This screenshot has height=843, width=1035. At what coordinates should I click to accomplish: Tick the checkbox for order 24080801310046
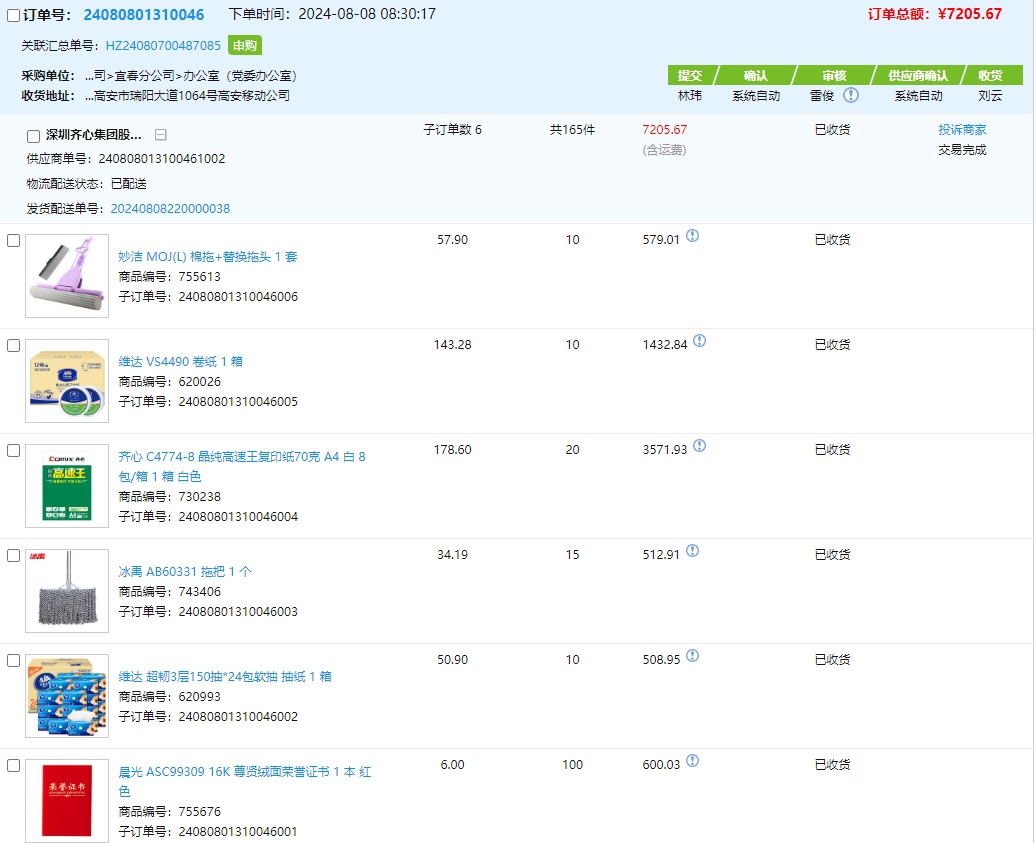(x=13, y=15)
